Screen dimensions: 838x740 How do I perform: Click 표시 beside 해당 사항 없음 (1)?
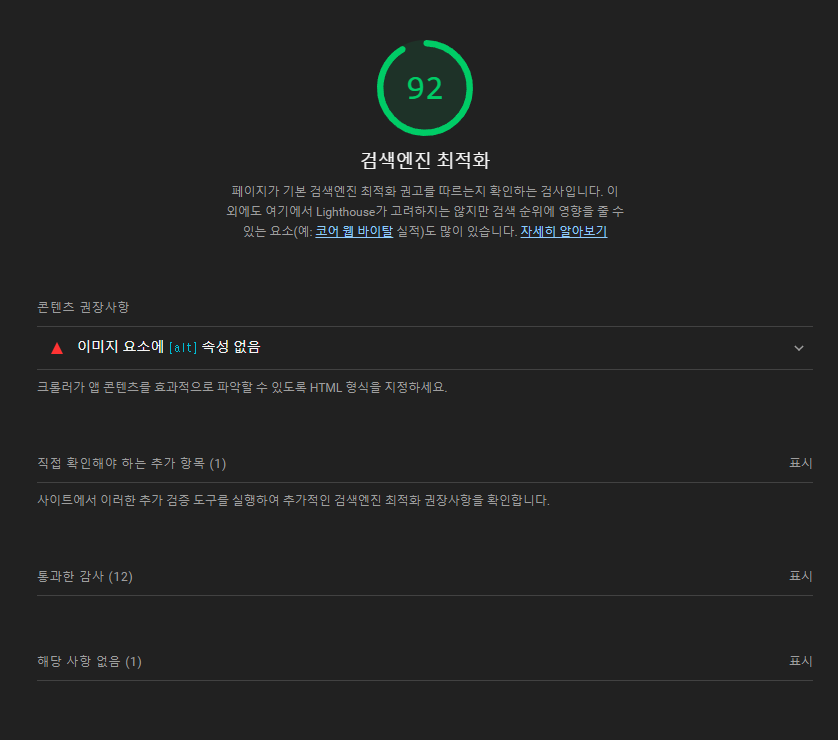point(801,661)
